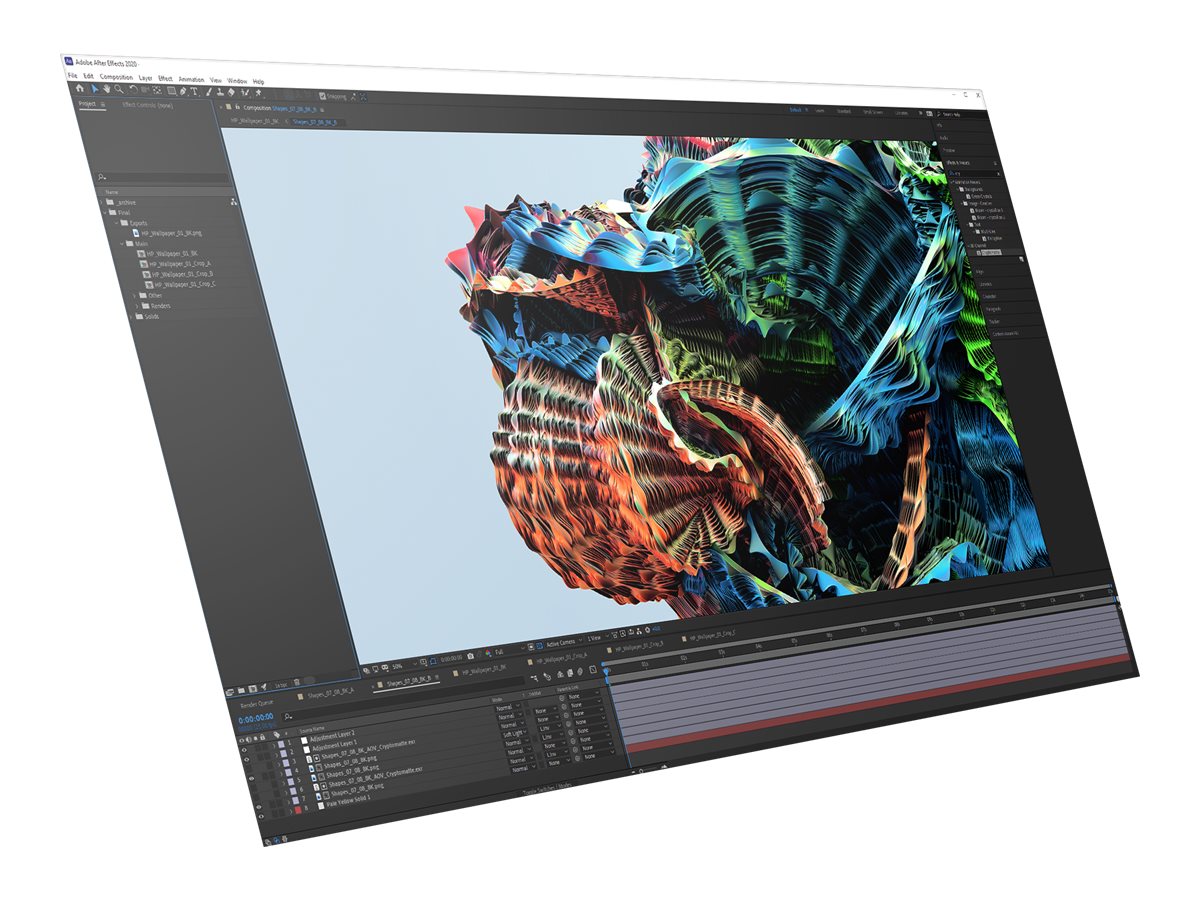The width and height of the screenshot is (1200, 900).
Task: Open the 50% magnification dropdown
Action: (x=403, y=664)
